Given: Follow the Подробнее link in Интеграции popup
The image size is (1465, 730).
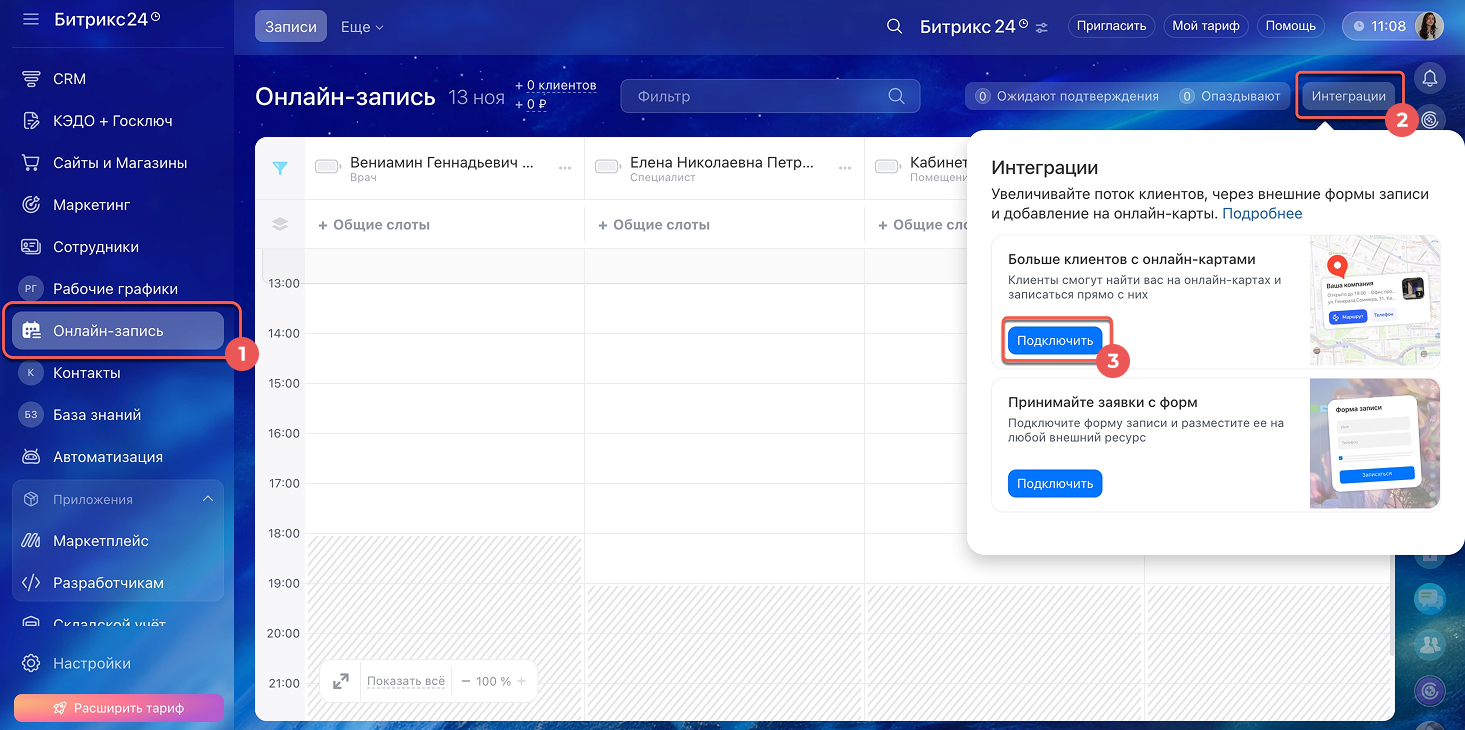Looking at the screenshot, I should pos(1262,213).
